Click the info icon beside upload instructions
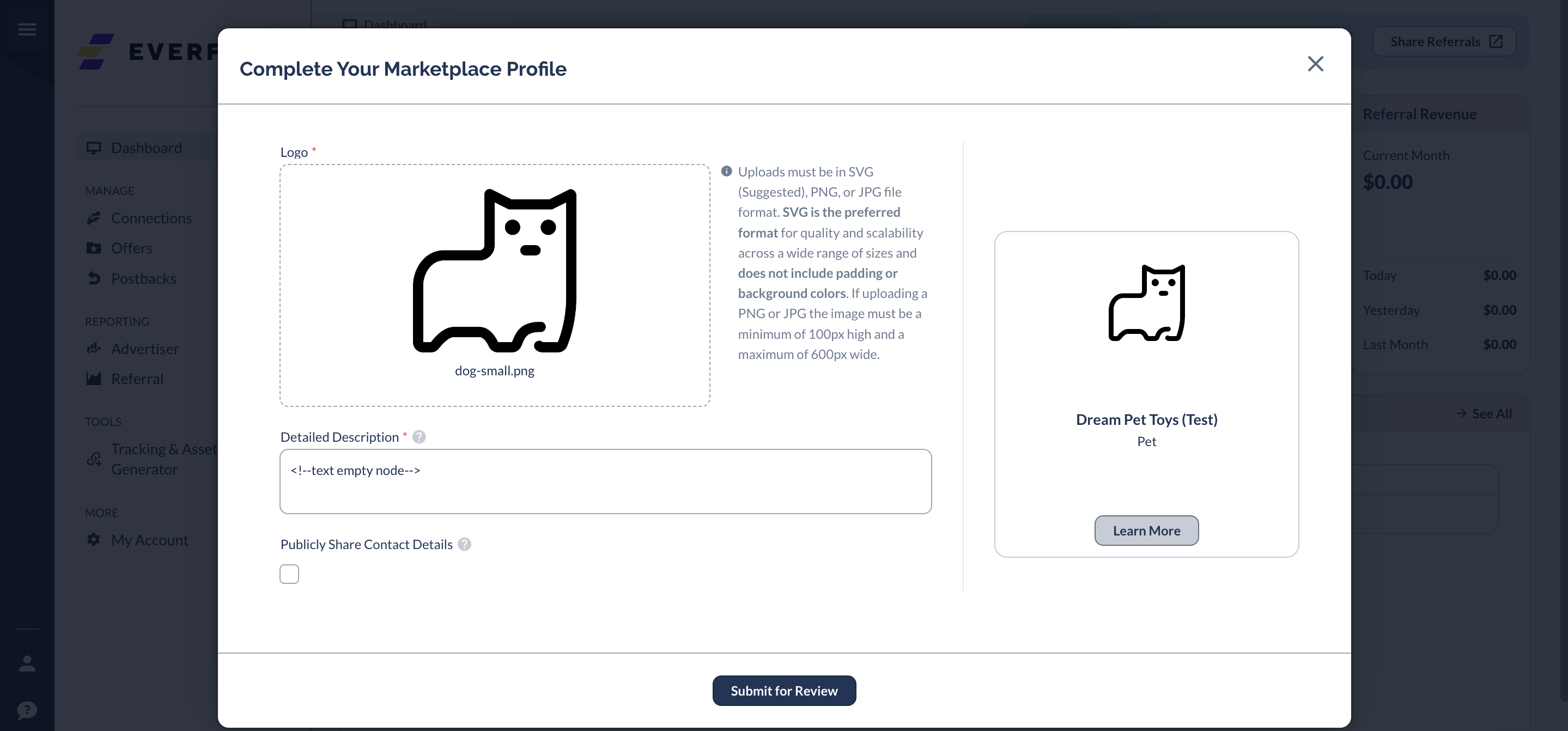The height and width of the screenshot is (731, 1568). tap(726, 172)
